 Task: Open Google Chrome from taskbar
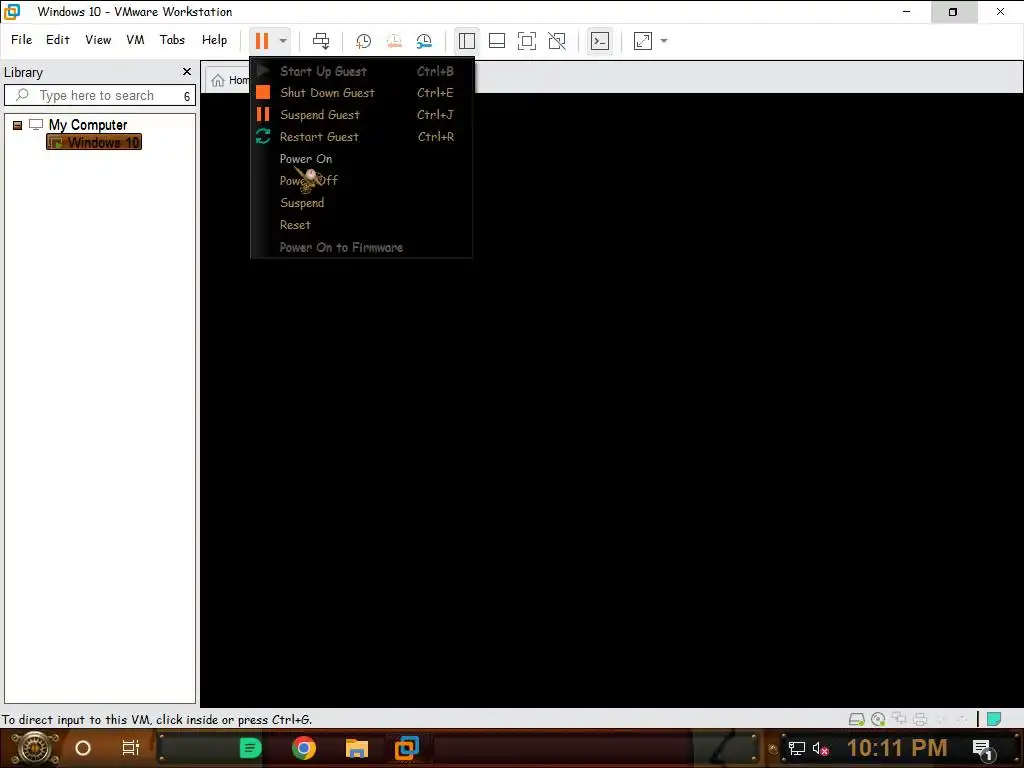[x=304, y=748]
